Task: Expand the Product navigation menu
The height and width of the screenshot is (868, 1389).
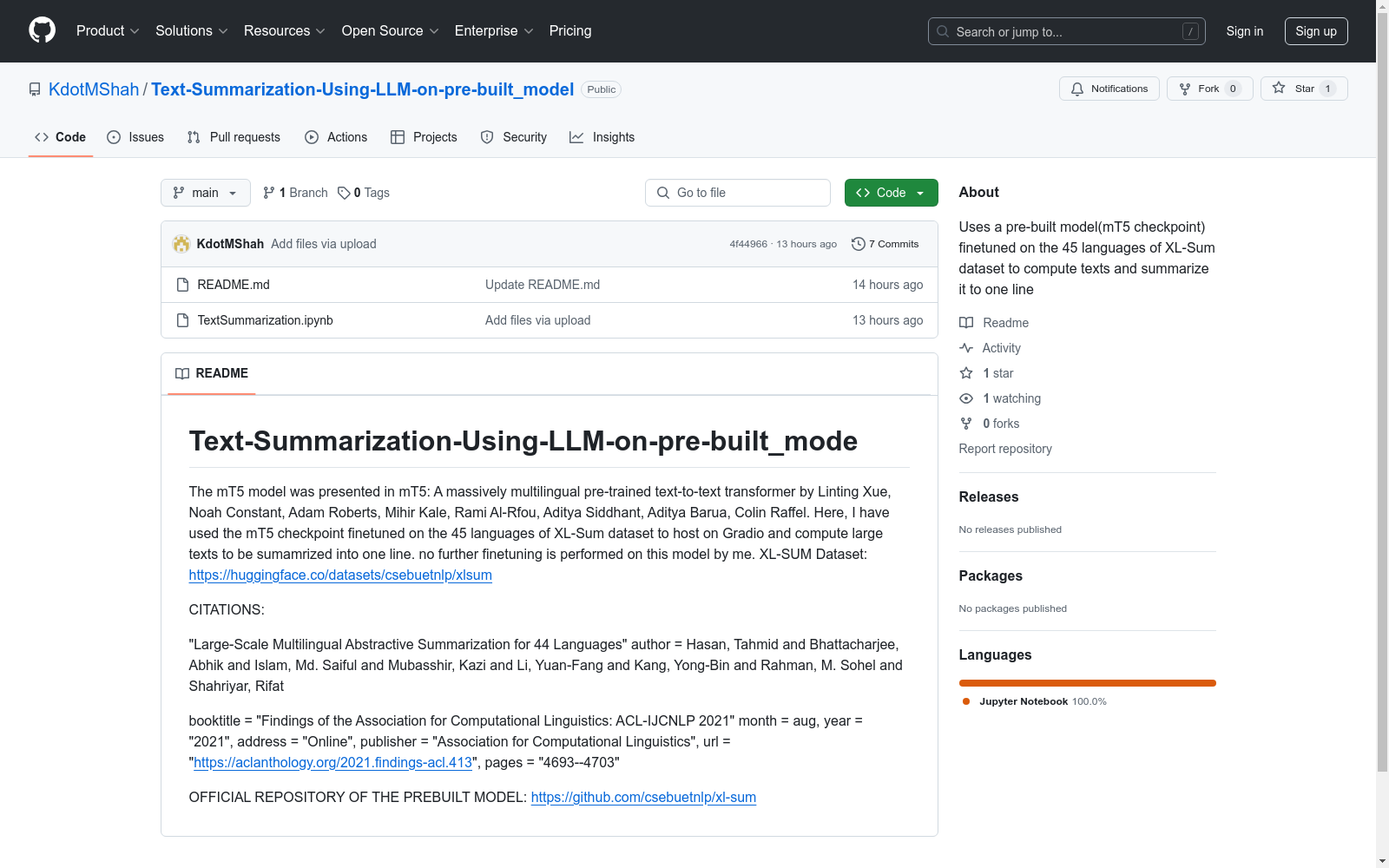Action: click(108, 31)
